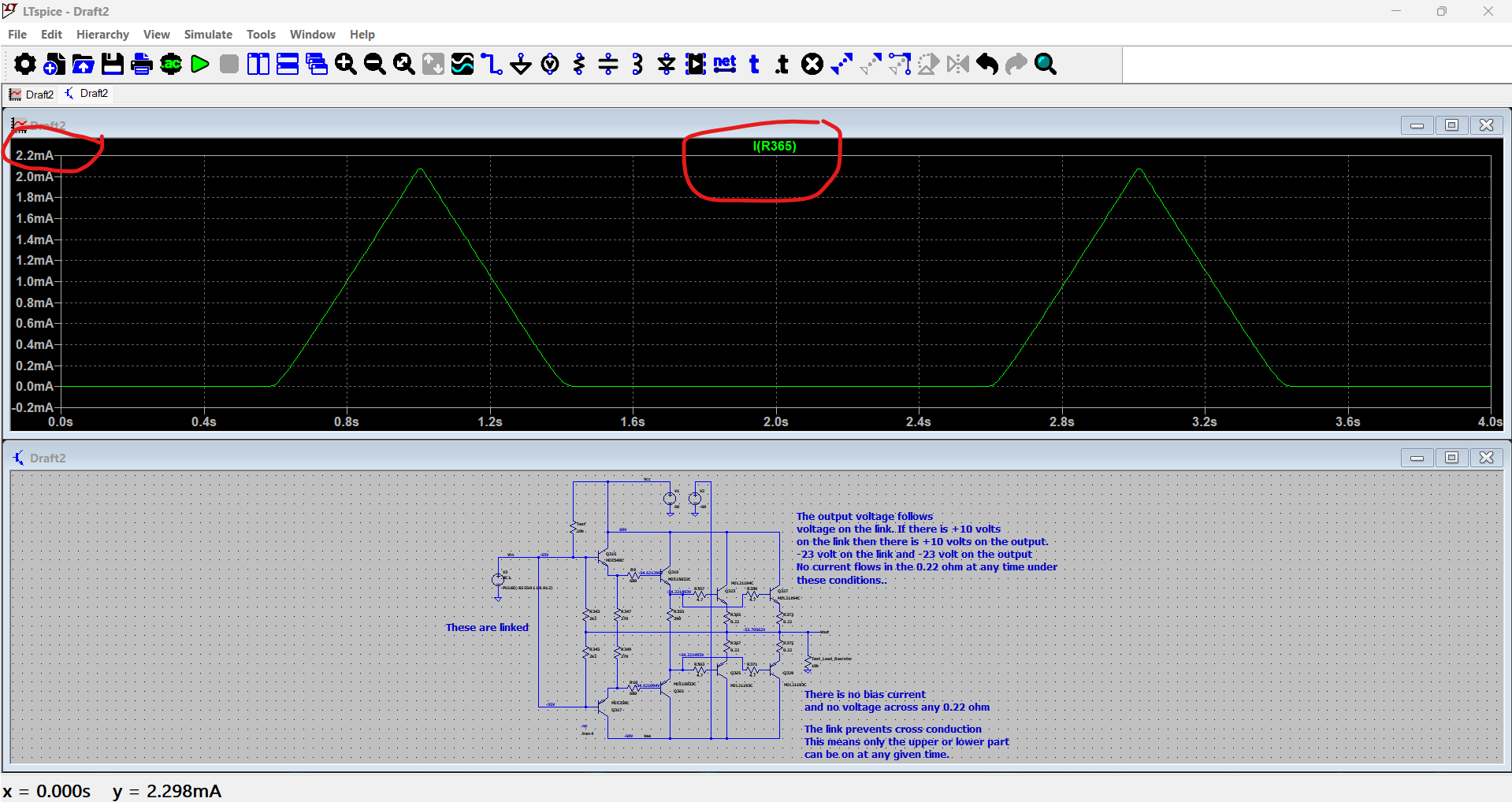Open the Simulate menu

pos(208,35)
